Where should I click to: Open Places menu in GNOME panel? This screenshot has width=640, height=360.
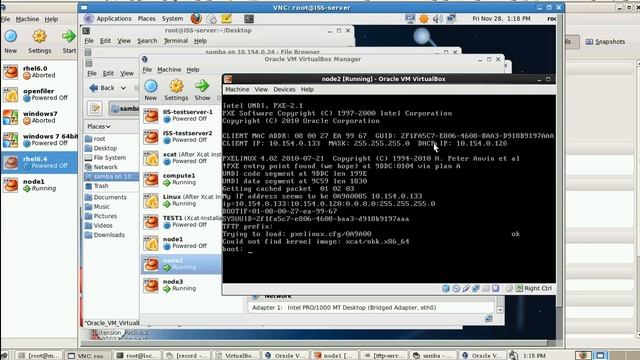(x=147, y=19)
